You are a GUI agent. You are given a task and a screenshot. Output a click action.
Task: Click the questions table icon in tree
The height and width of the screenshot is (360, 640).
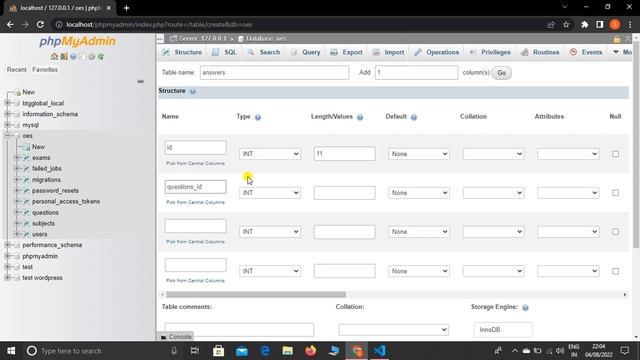click(27, 213)
